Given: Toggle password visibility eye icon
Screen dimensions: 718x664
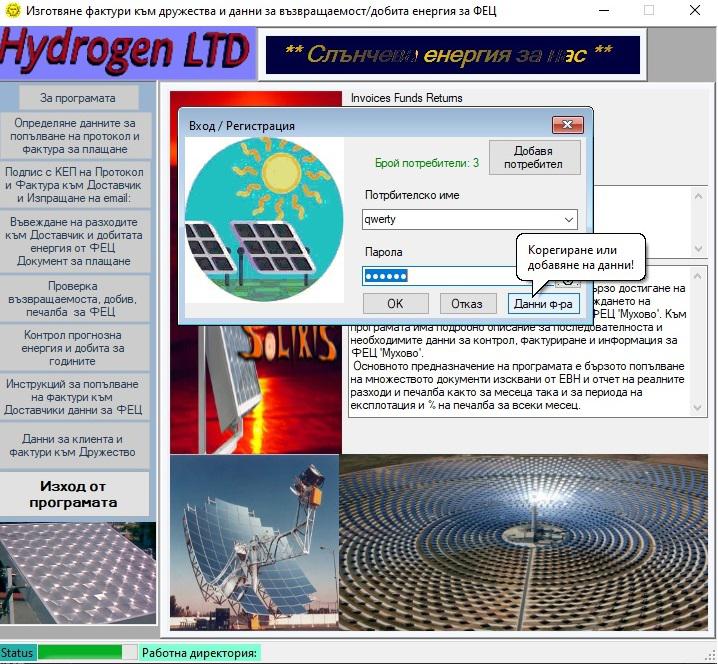Looking at the screenshot, I should pos(570,277).
